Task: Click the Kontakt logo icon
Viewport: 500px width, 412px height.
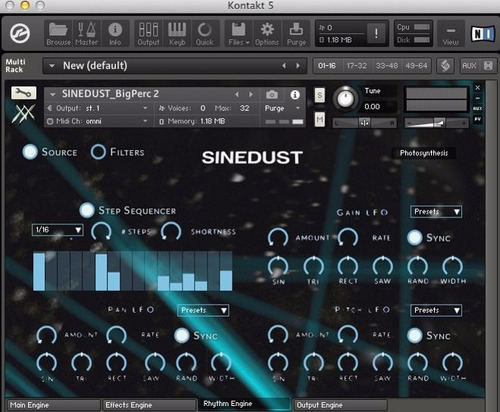Action: pyautogui.click(x=20, y=33)
